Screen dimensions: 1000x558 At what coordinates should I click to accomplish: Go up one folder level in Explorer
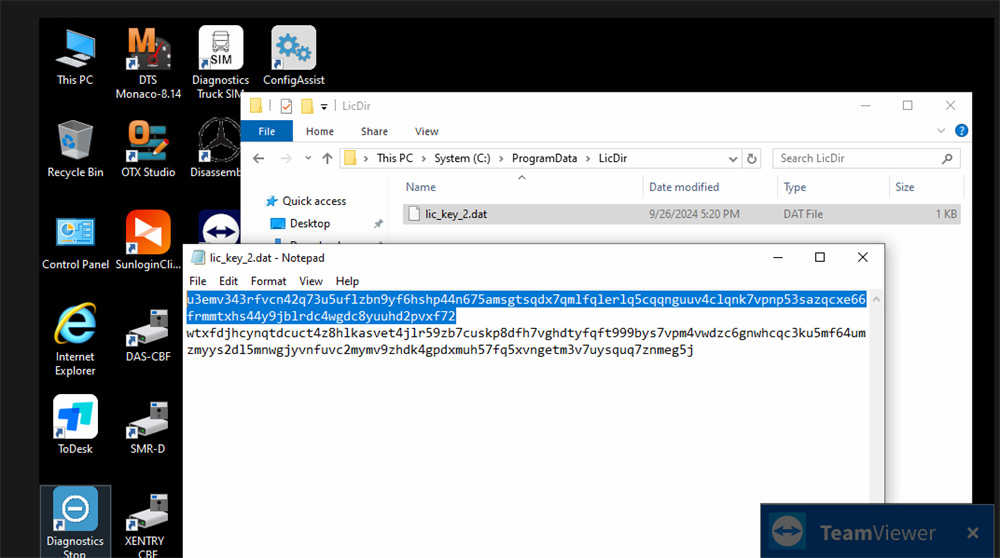[327, 158]
